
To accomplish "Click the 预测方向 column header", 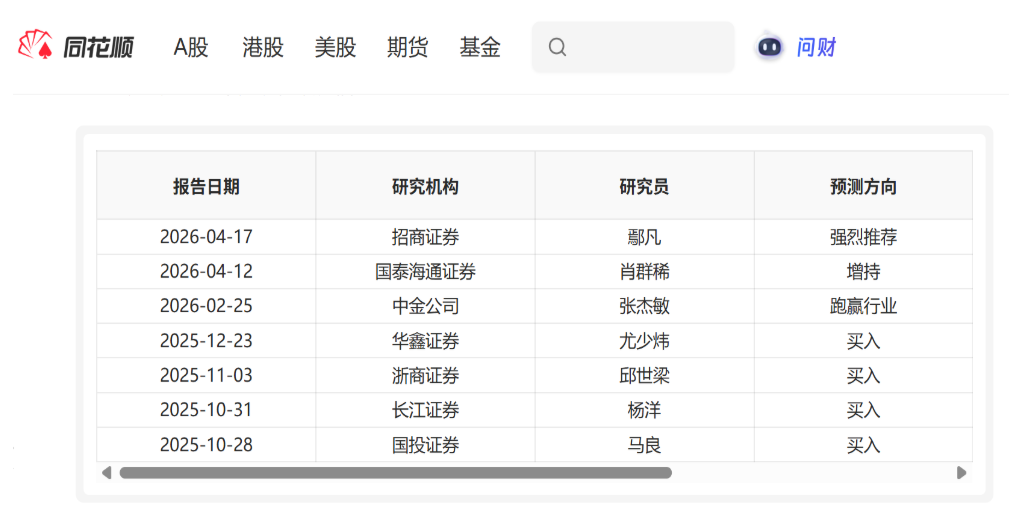I will [x=863, y=186].
